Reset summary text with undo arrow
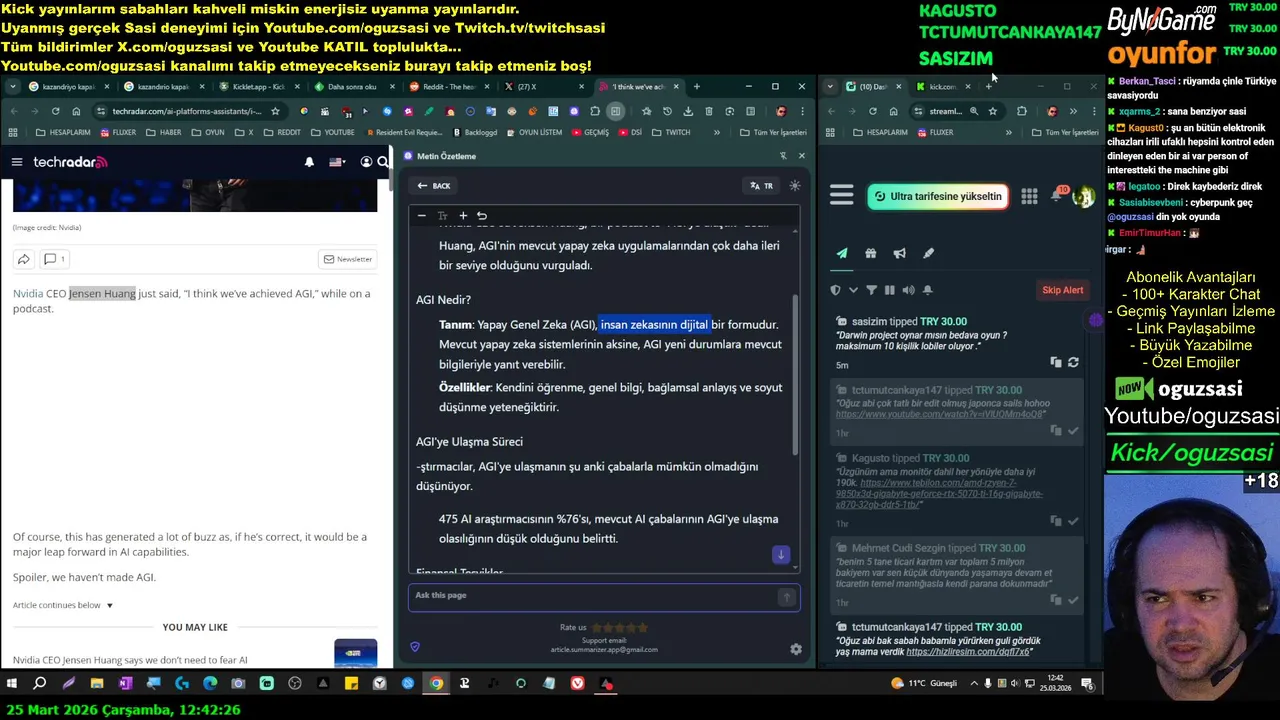This screenshot has width=1280, height=720. click(482, 215)
